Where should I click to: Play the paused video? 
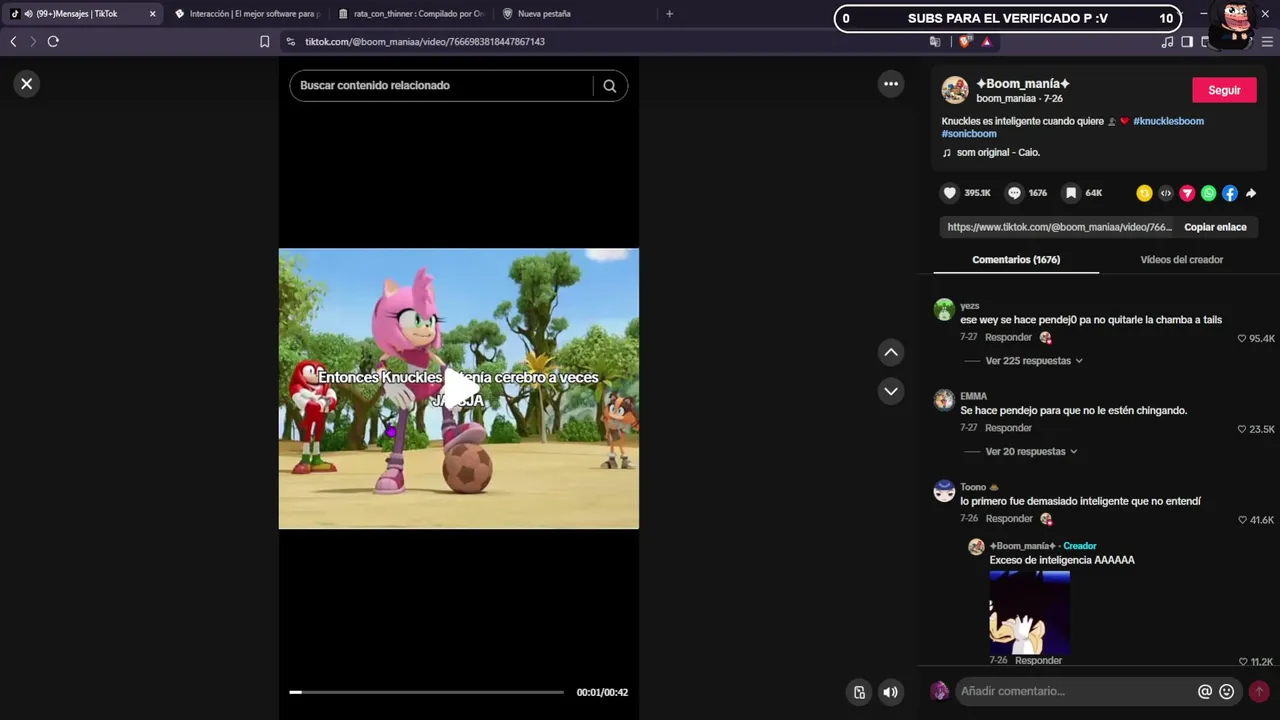[x=459, y=388]
